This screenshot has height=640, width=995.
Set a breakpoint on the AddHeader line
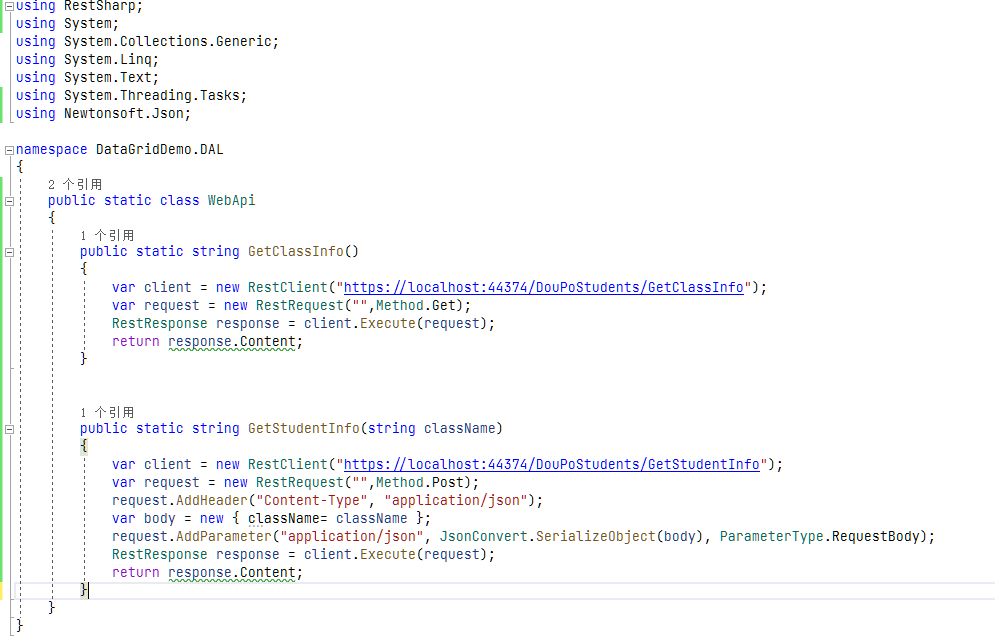[6, 500]
